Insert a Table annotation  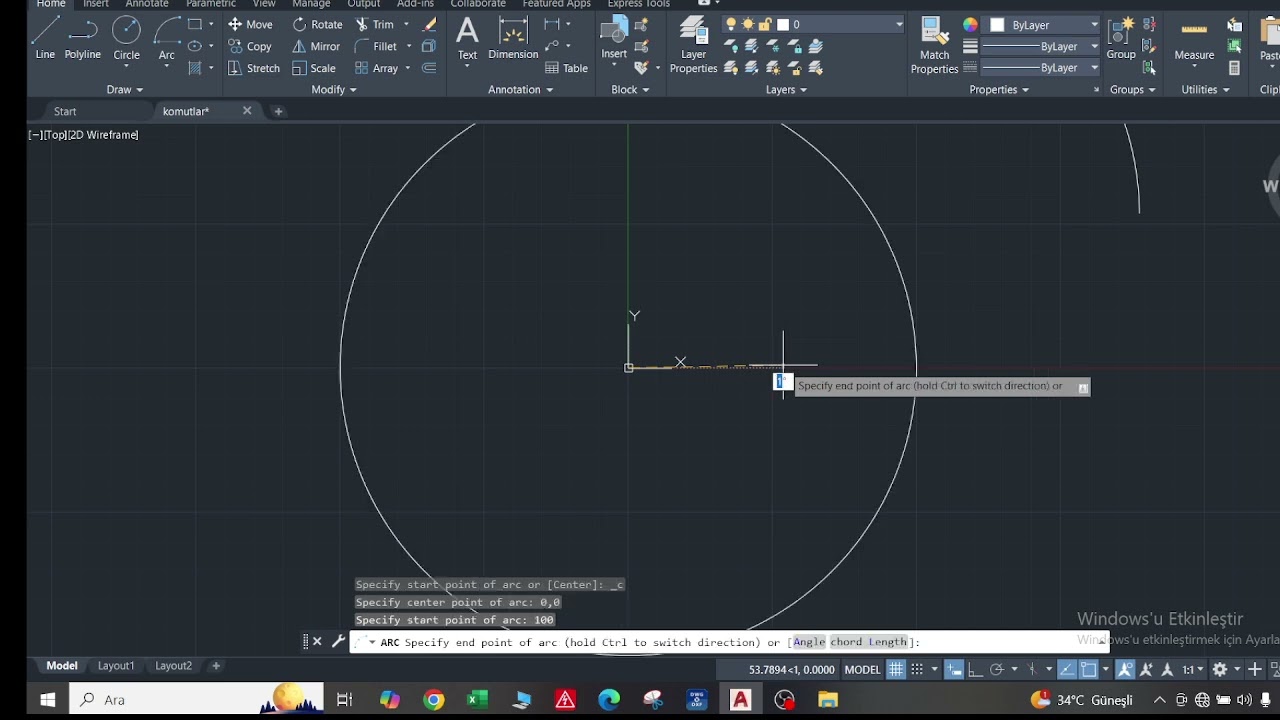(x=566, y=68)
